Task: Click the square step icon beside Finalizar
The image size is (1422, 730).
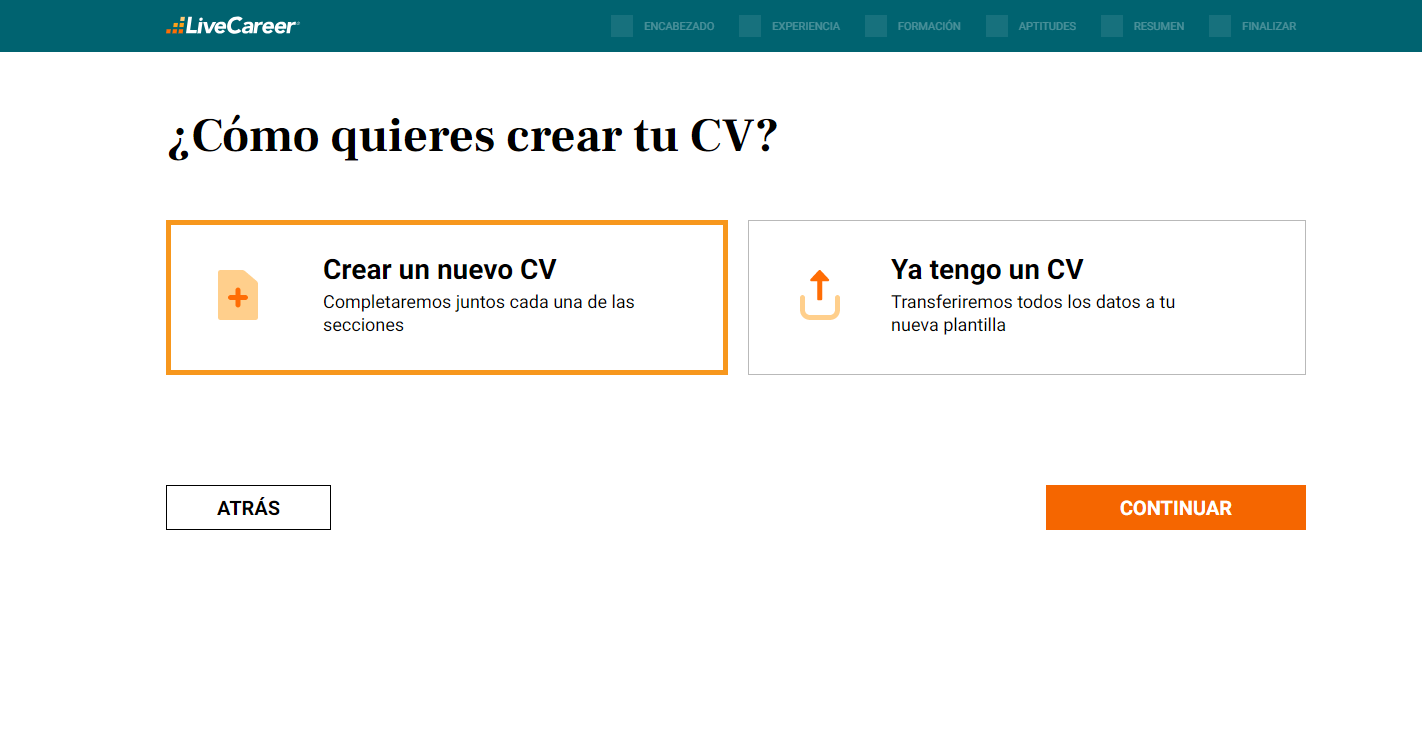Action: tap(1220, 26)
